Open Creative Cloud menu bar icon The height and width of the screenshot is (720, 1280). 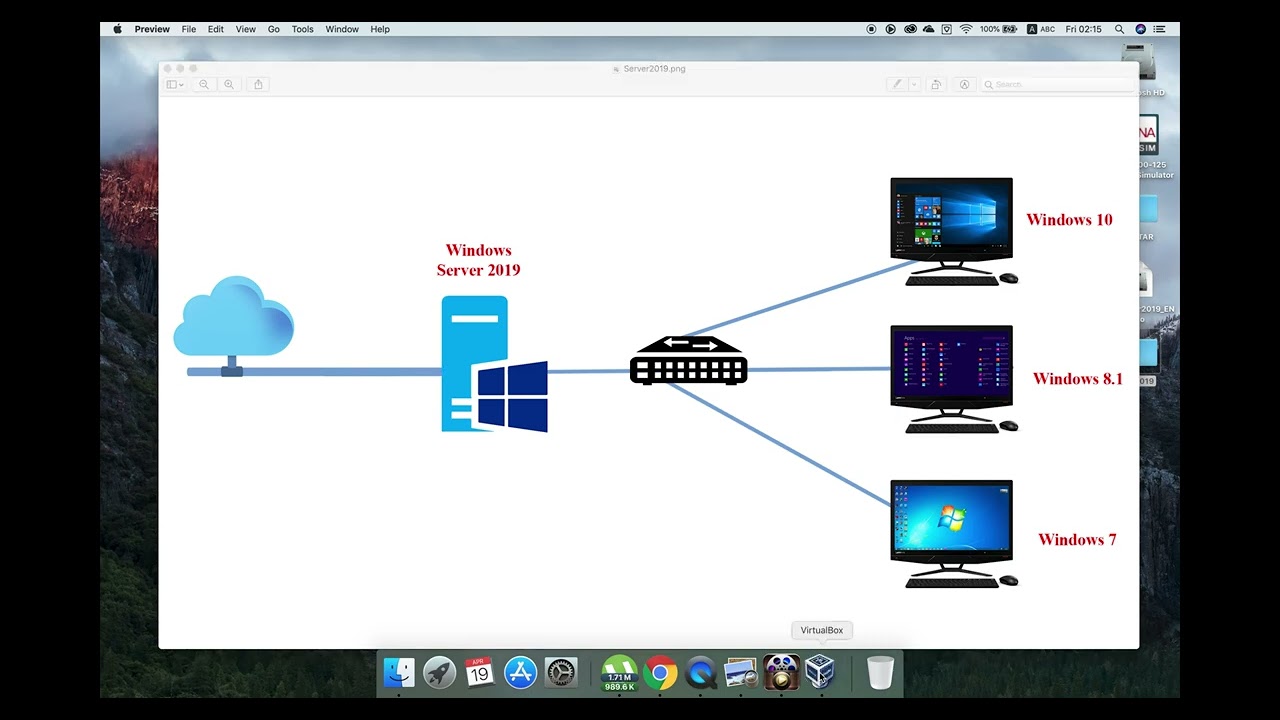(x=910, y=29)
